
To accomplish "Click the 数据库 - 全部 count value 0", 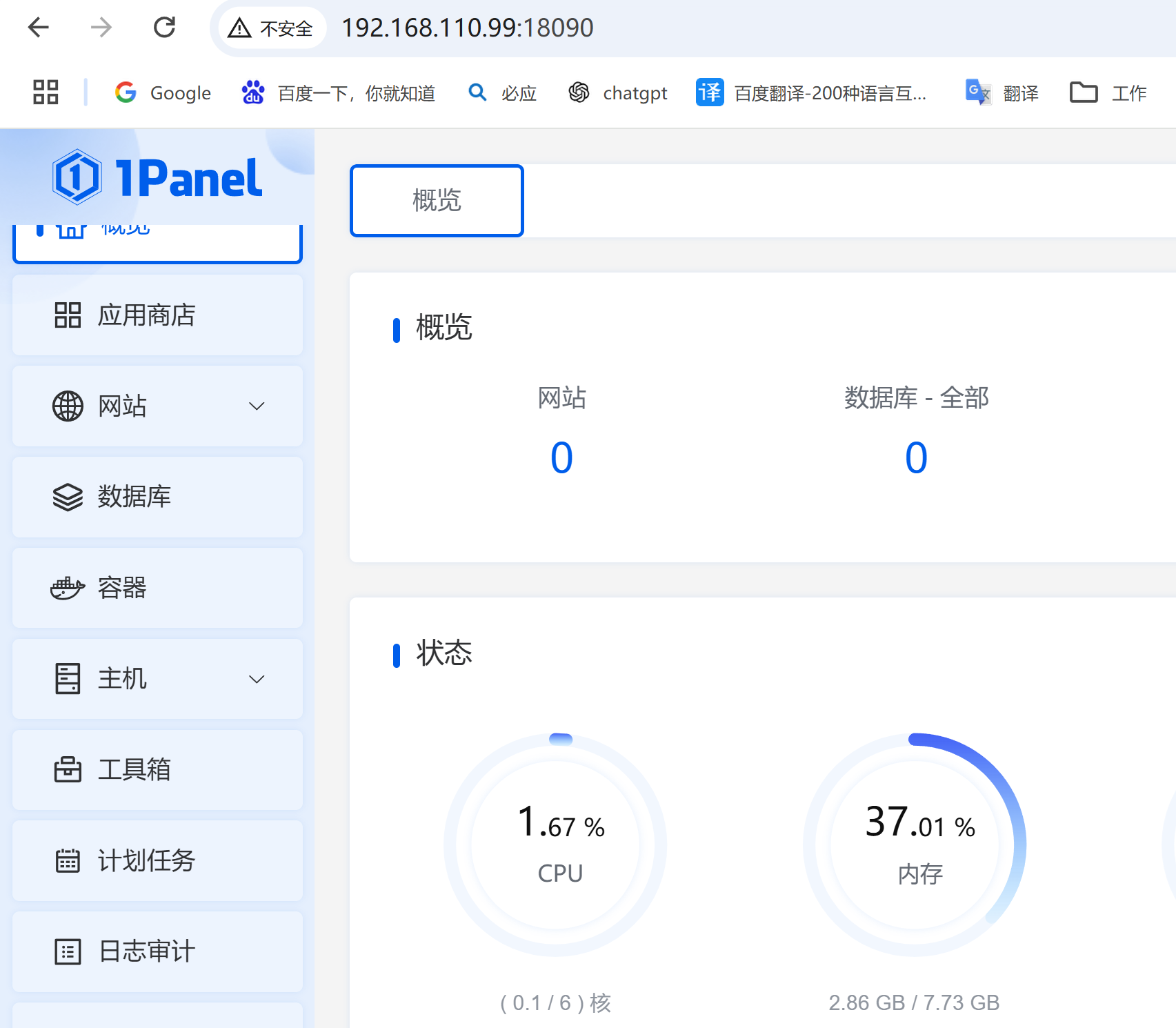I will point(916,457).
